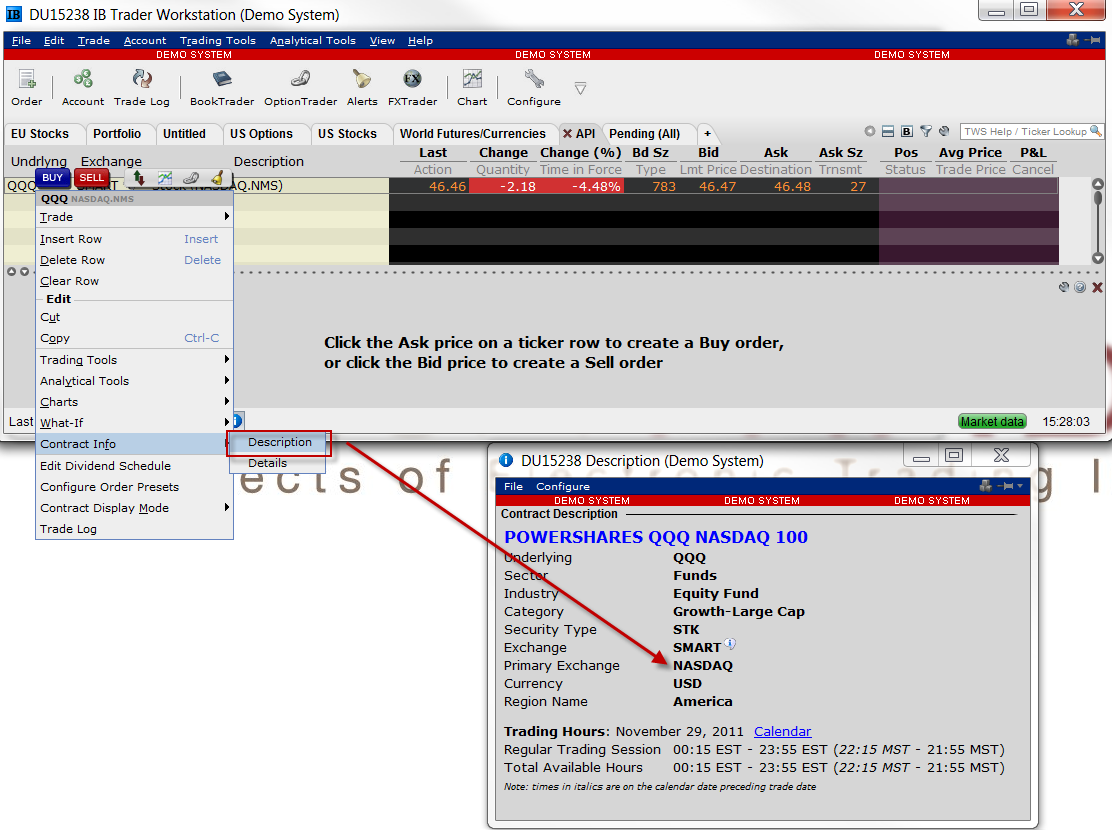Expand the Charts submenu

(134, 402)
